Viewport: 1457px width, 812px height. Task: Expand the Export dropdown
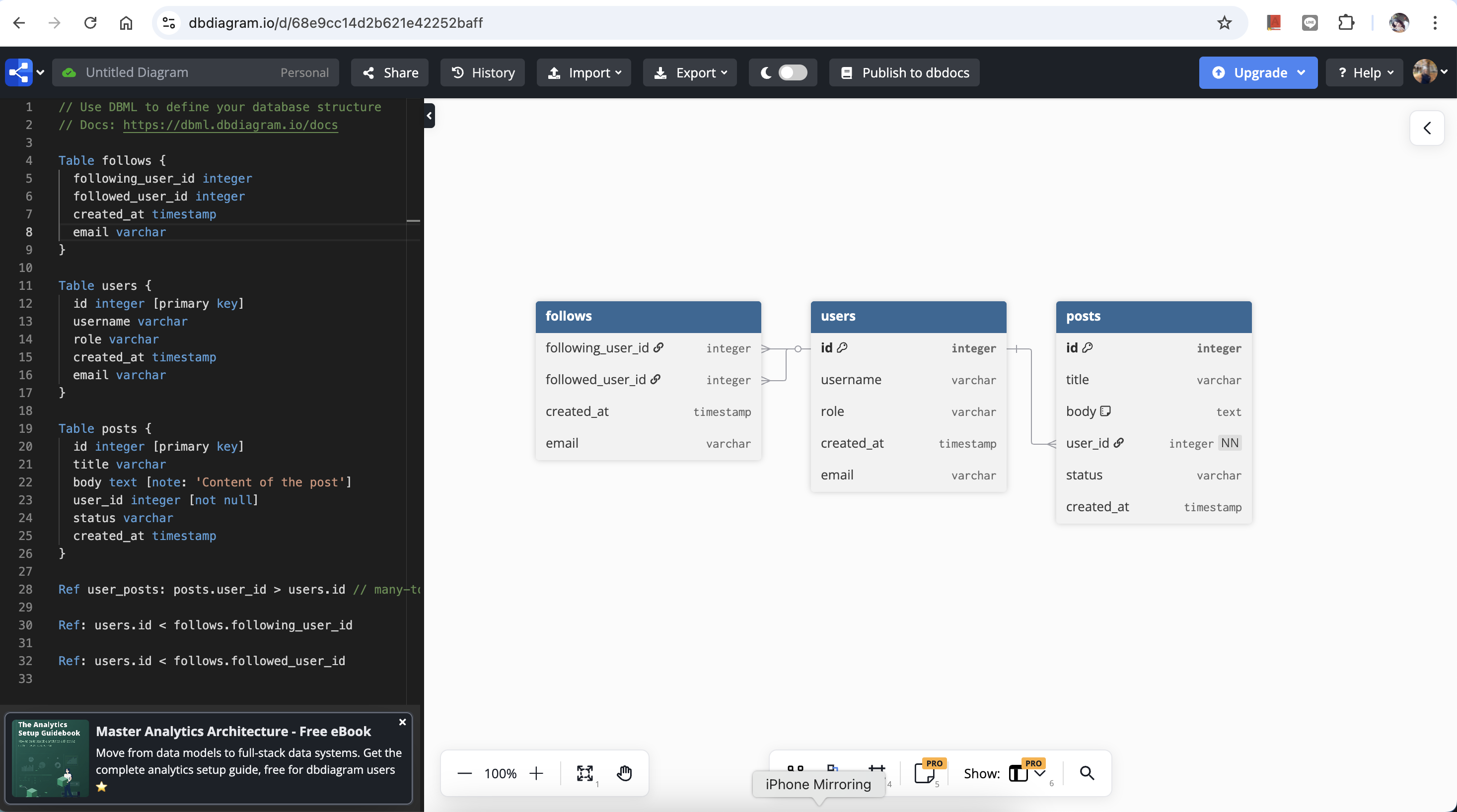click(x=689, y=72)
